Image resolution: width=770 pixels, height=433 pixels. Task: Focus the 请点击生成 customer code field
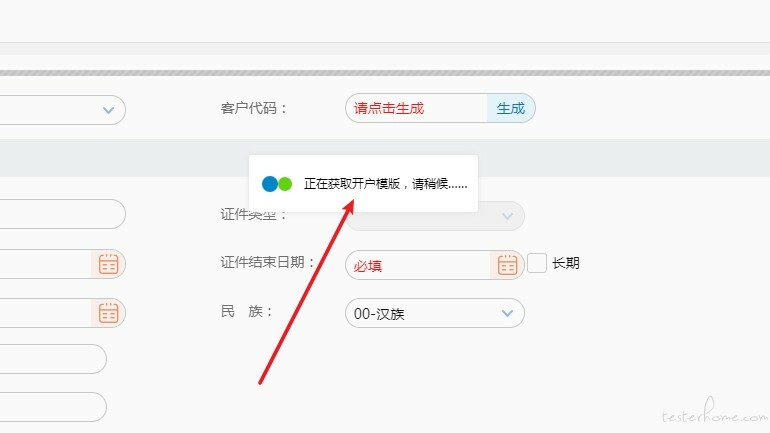tap(416, 108)
